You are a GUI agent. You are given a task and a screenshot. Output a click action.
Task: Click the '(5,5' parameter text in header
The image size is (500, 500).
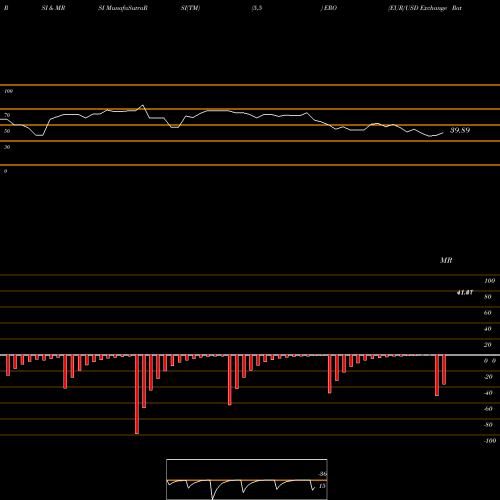point(257,8)
